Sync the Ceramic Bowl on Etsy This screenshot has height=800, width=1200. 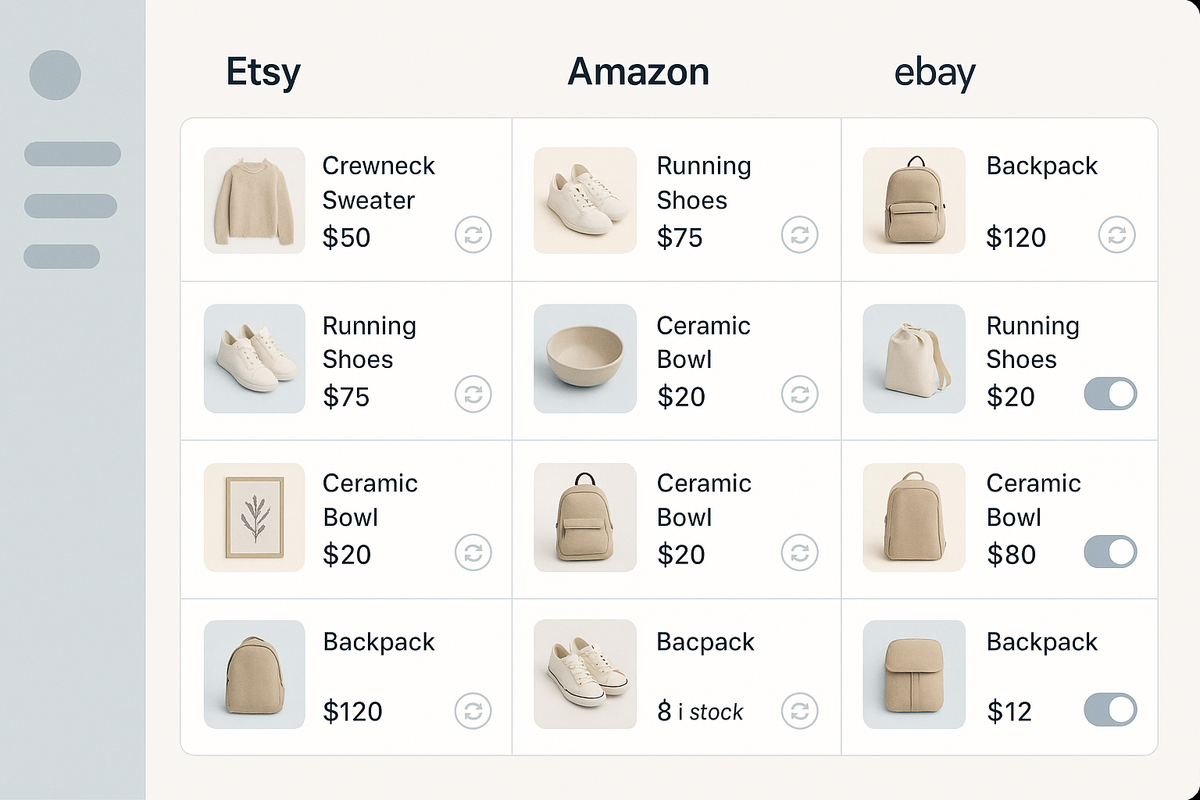[473, 553]
